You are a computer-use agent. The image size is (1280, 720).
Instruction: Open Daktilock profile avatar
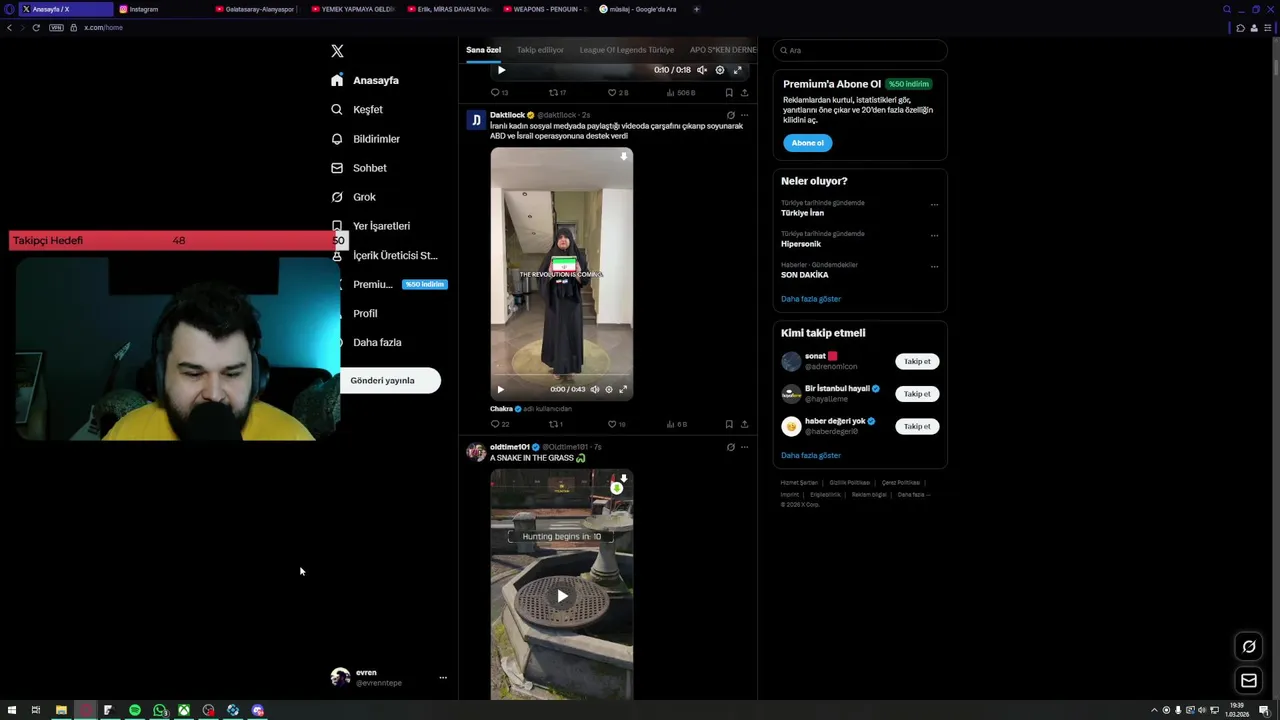(476, 120)
